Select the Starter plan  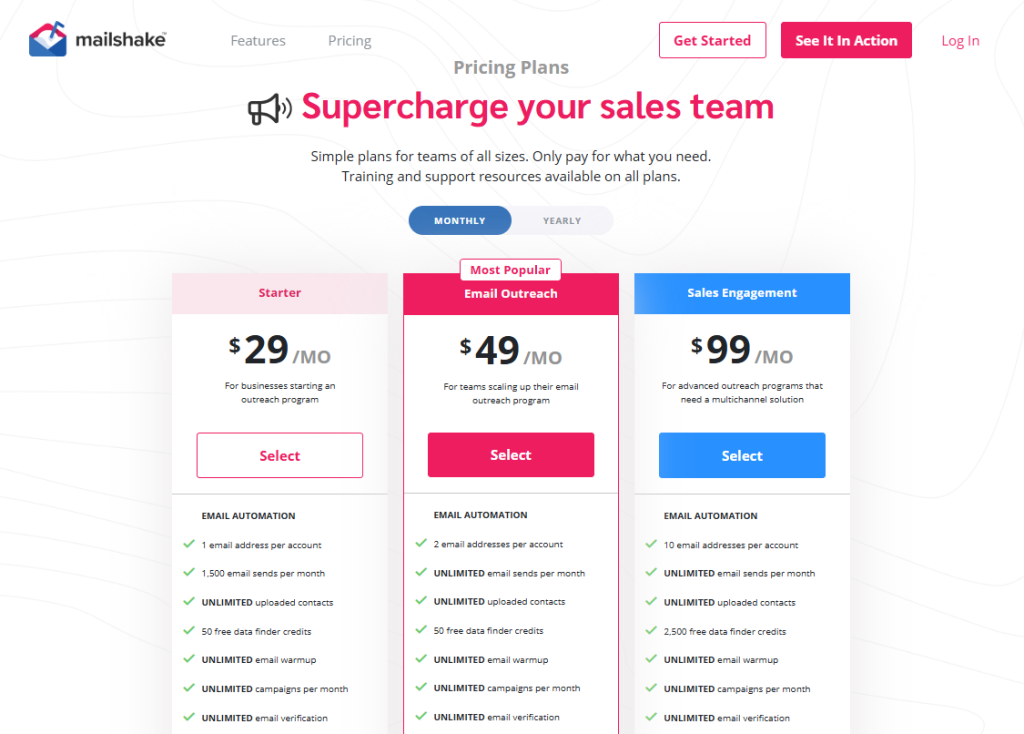[279, 455]
